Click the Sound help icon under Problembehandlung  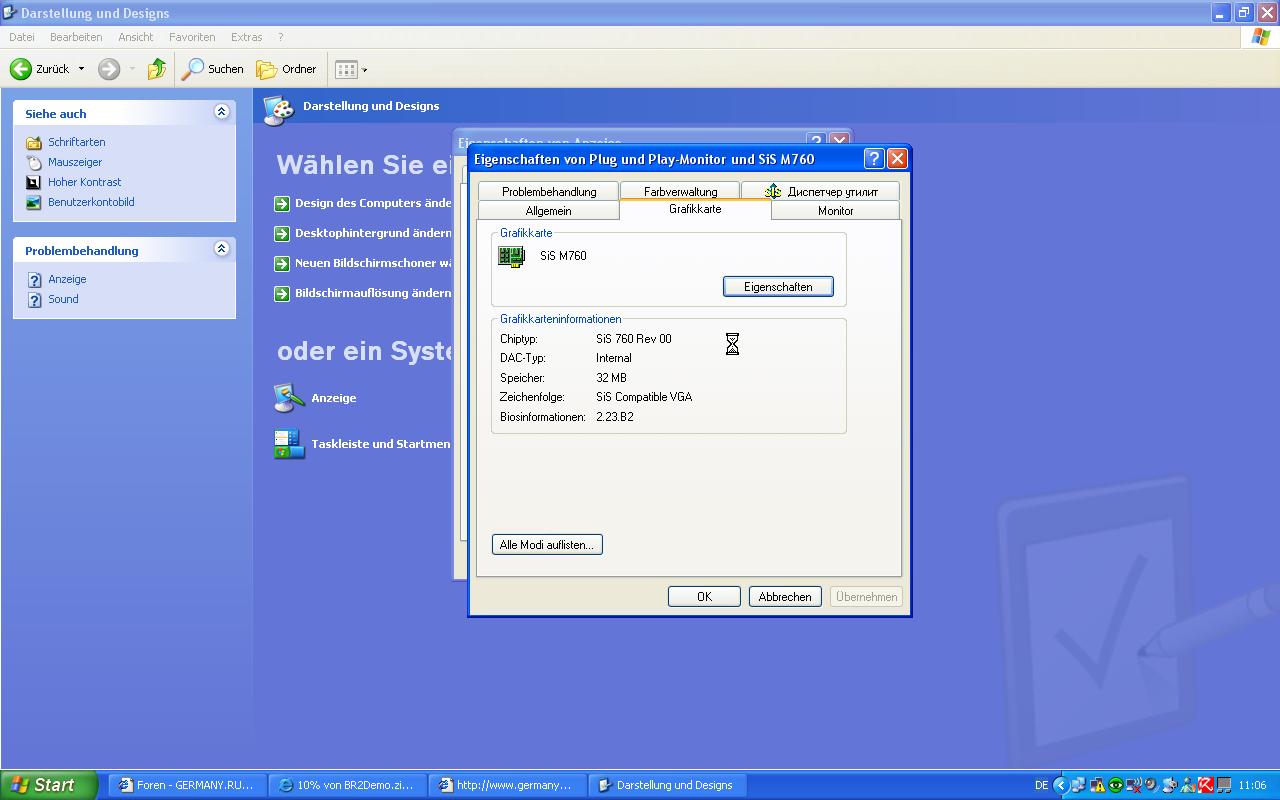34,300
